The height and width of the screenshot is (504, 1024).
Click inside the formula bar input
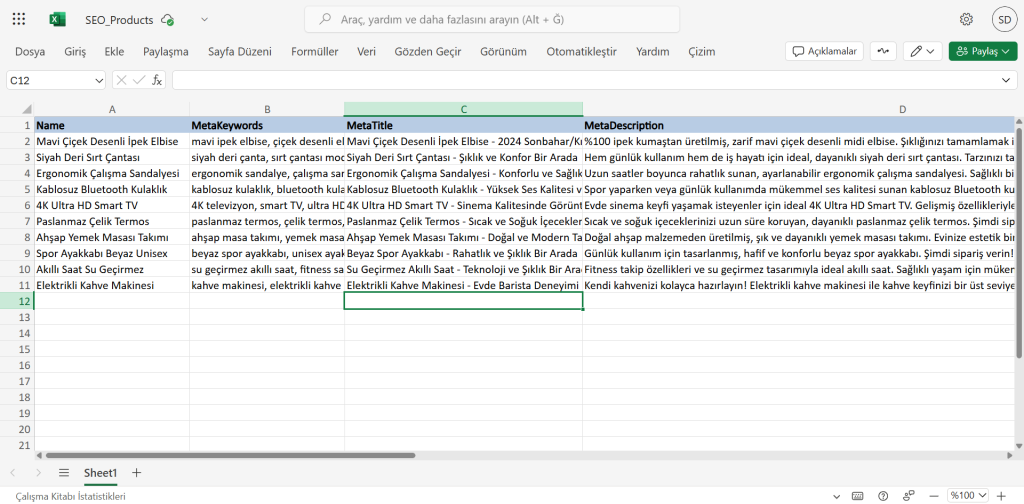click(584, 80)
